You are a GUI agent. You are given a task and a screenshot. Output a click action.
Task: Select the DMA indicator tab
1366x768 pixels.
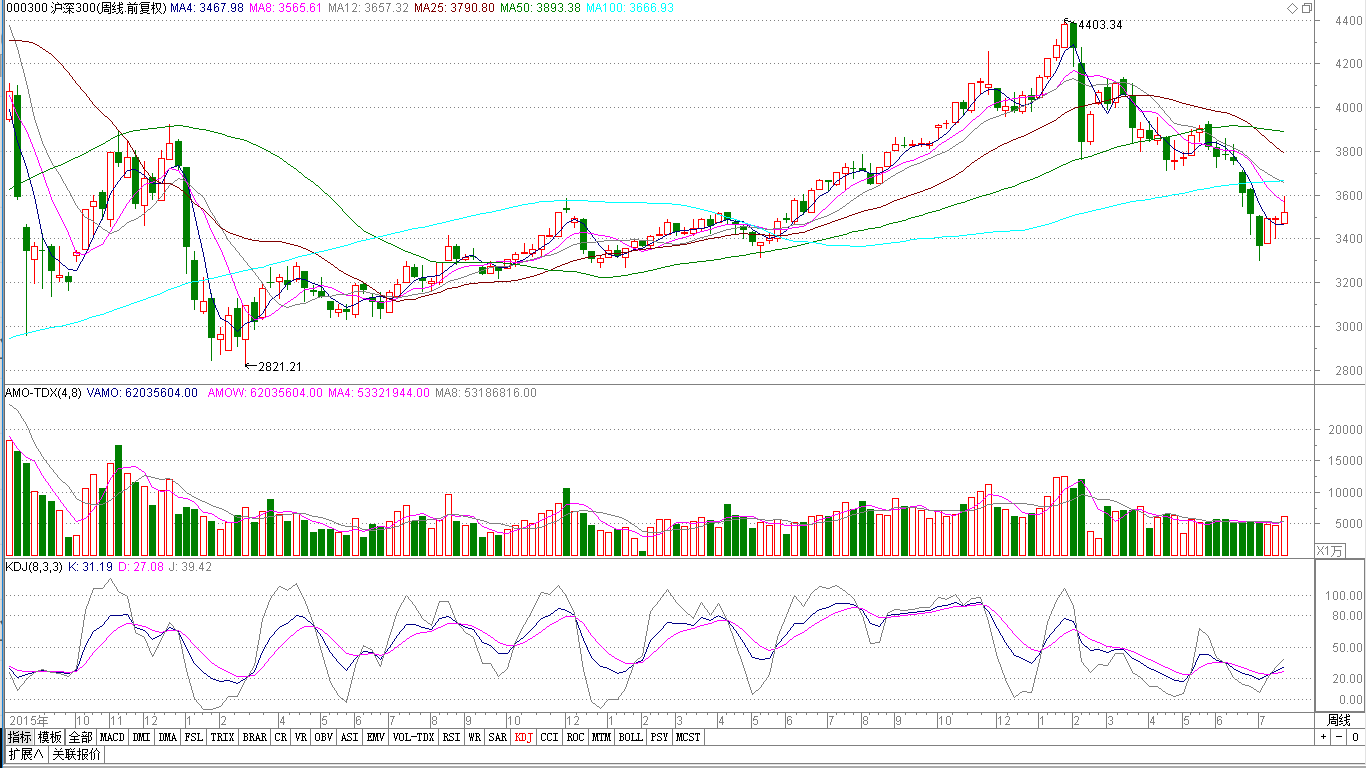point(167,737)
